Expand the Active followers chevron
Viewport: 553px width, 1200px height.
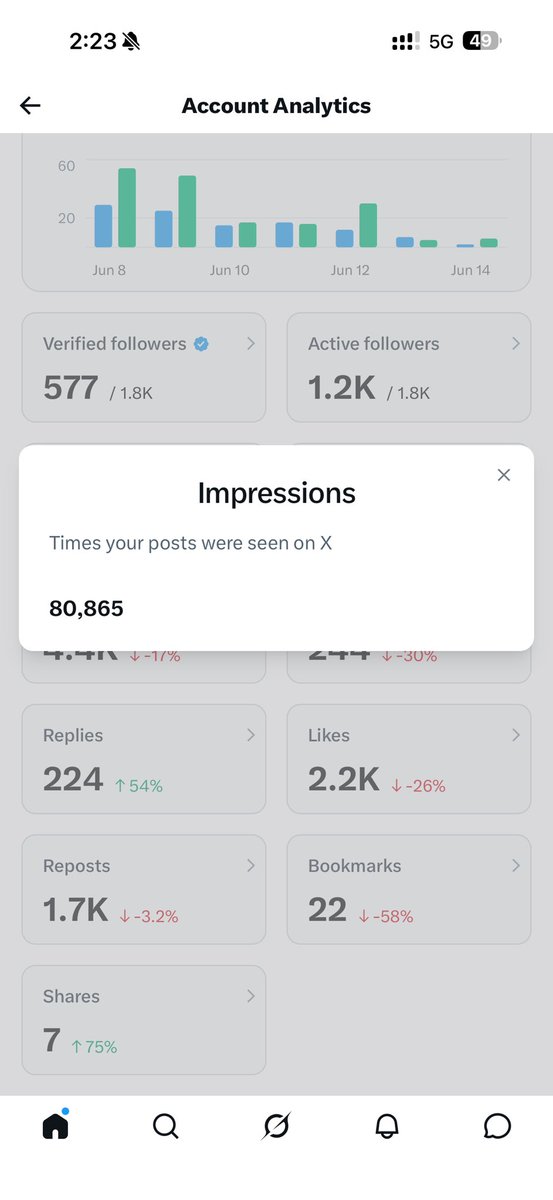[515, 343]
